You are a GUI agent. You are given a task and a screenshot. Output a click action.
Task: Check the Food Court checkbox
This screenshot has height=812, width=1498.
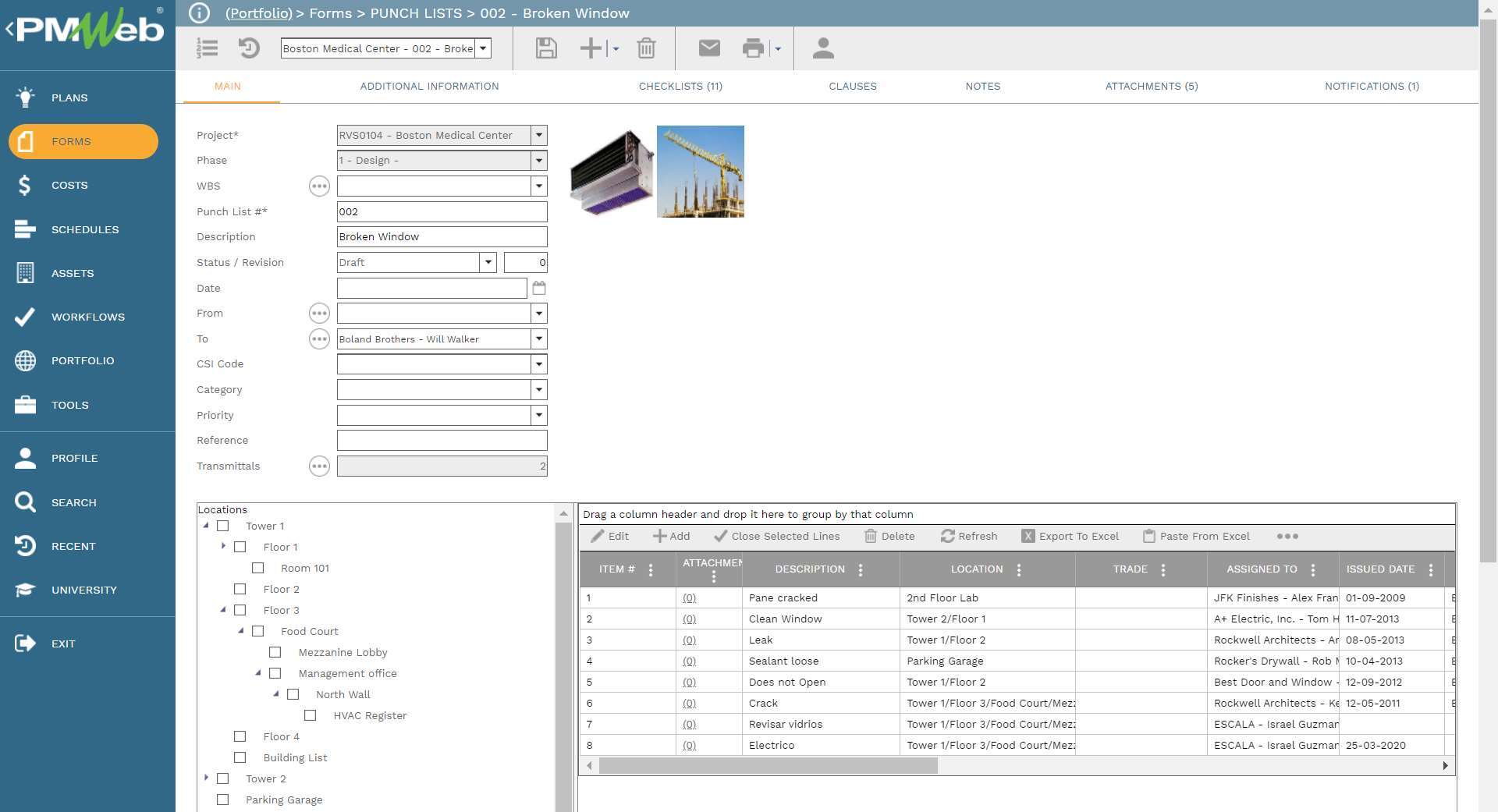pos(258,631)
